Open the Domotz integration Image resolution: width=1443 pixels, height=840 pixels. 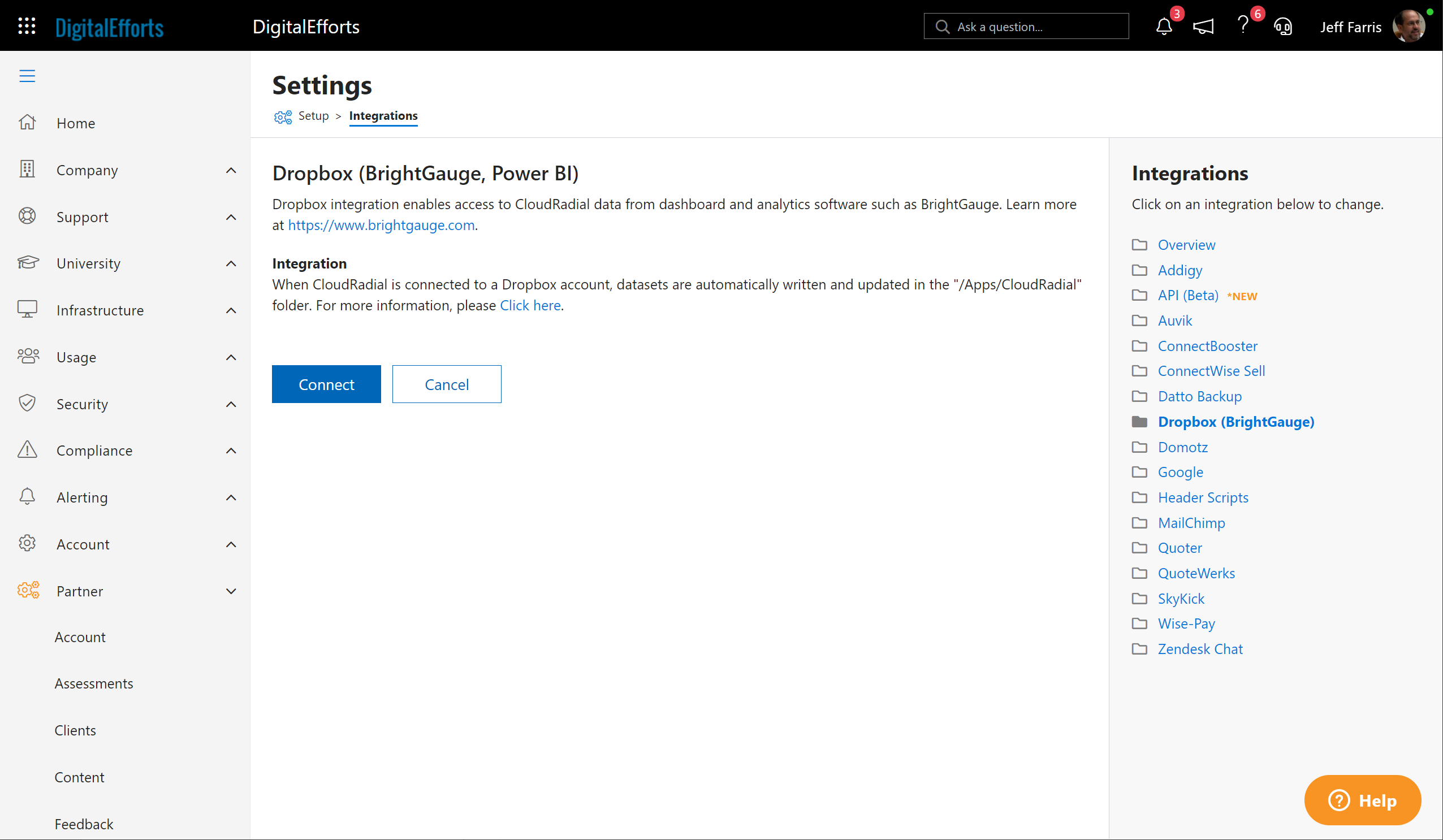(1183, 447)
